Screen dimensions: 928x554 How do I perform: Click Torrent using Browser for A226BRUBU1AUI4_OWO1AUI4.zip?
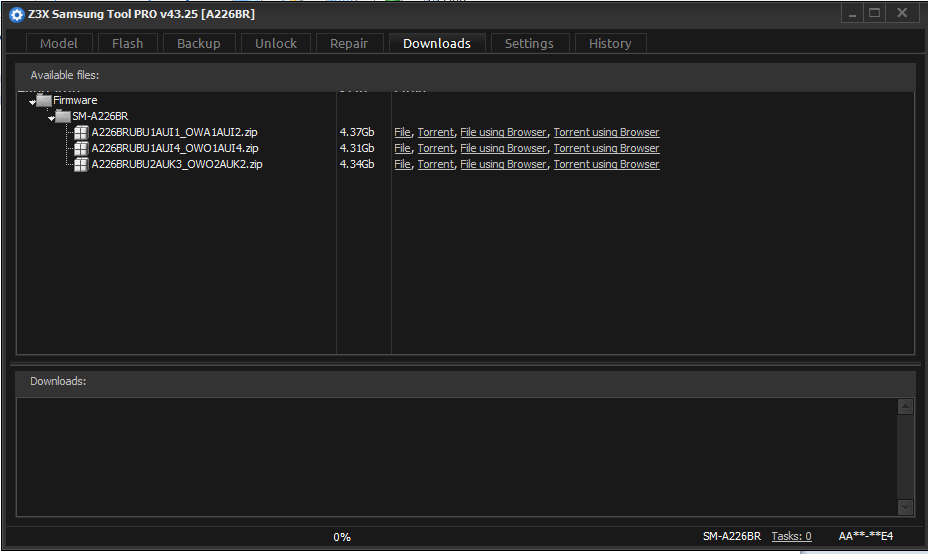[606, 148]
